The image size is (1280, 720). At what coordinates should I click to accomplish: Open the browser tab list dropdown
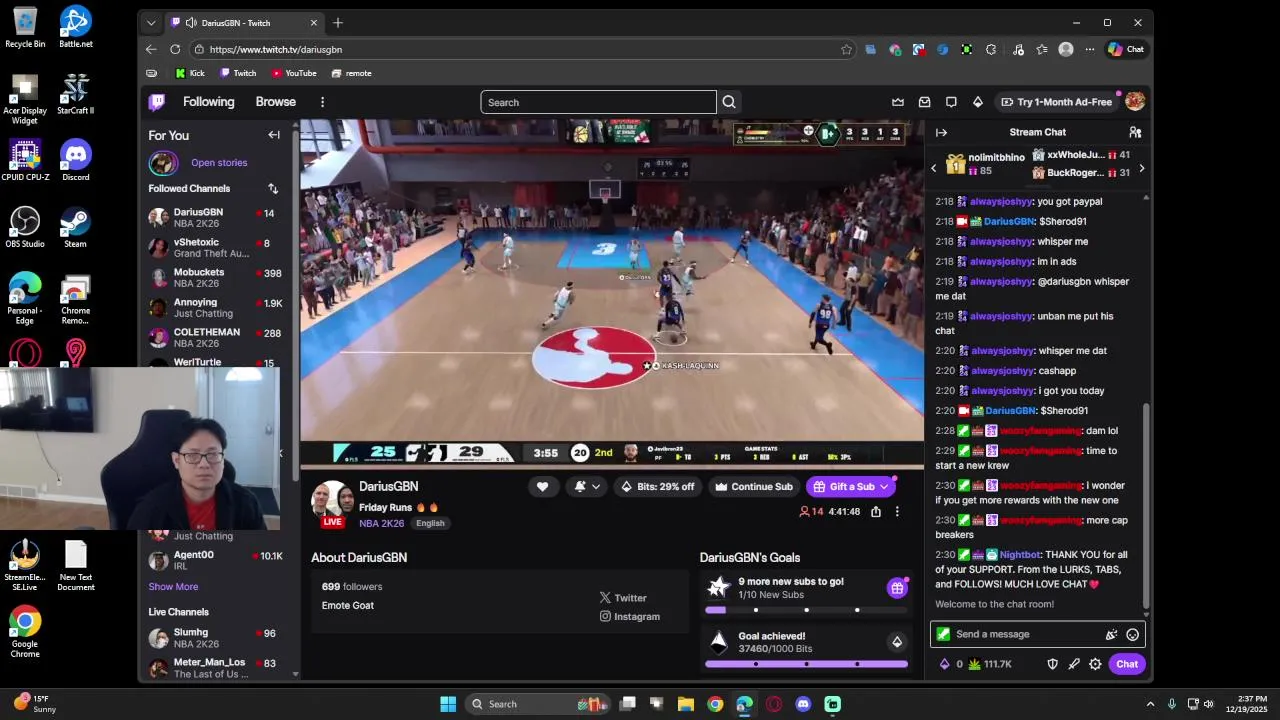(x=151, y=23)
